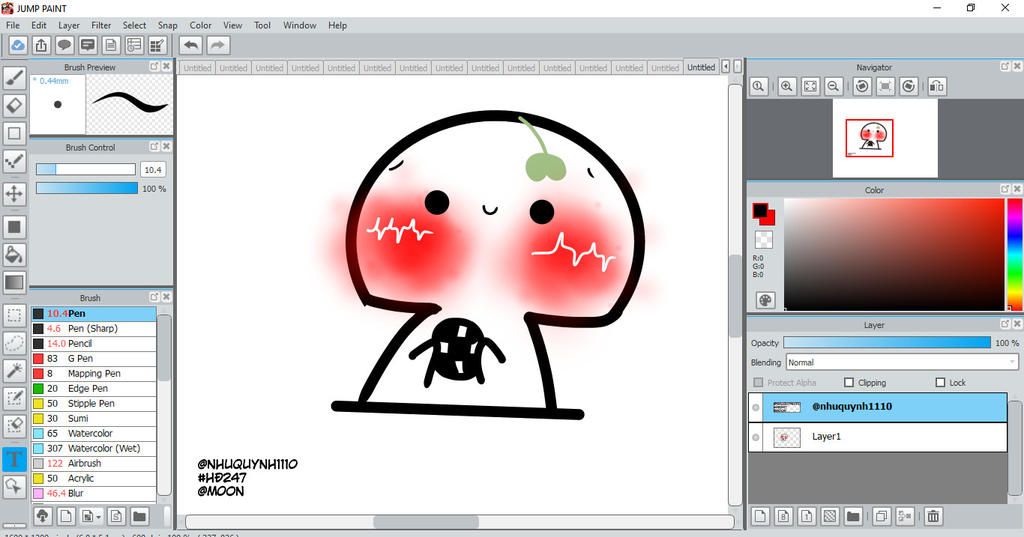Click the hue color bar

click(x=1015, y=253)
